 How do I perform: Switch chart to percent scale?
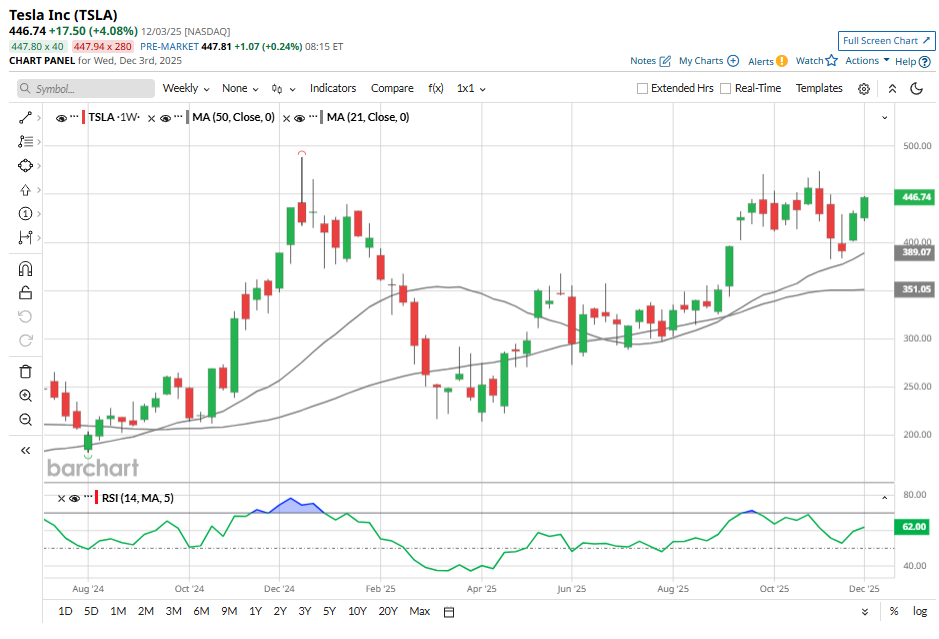(x=894, y=611)
